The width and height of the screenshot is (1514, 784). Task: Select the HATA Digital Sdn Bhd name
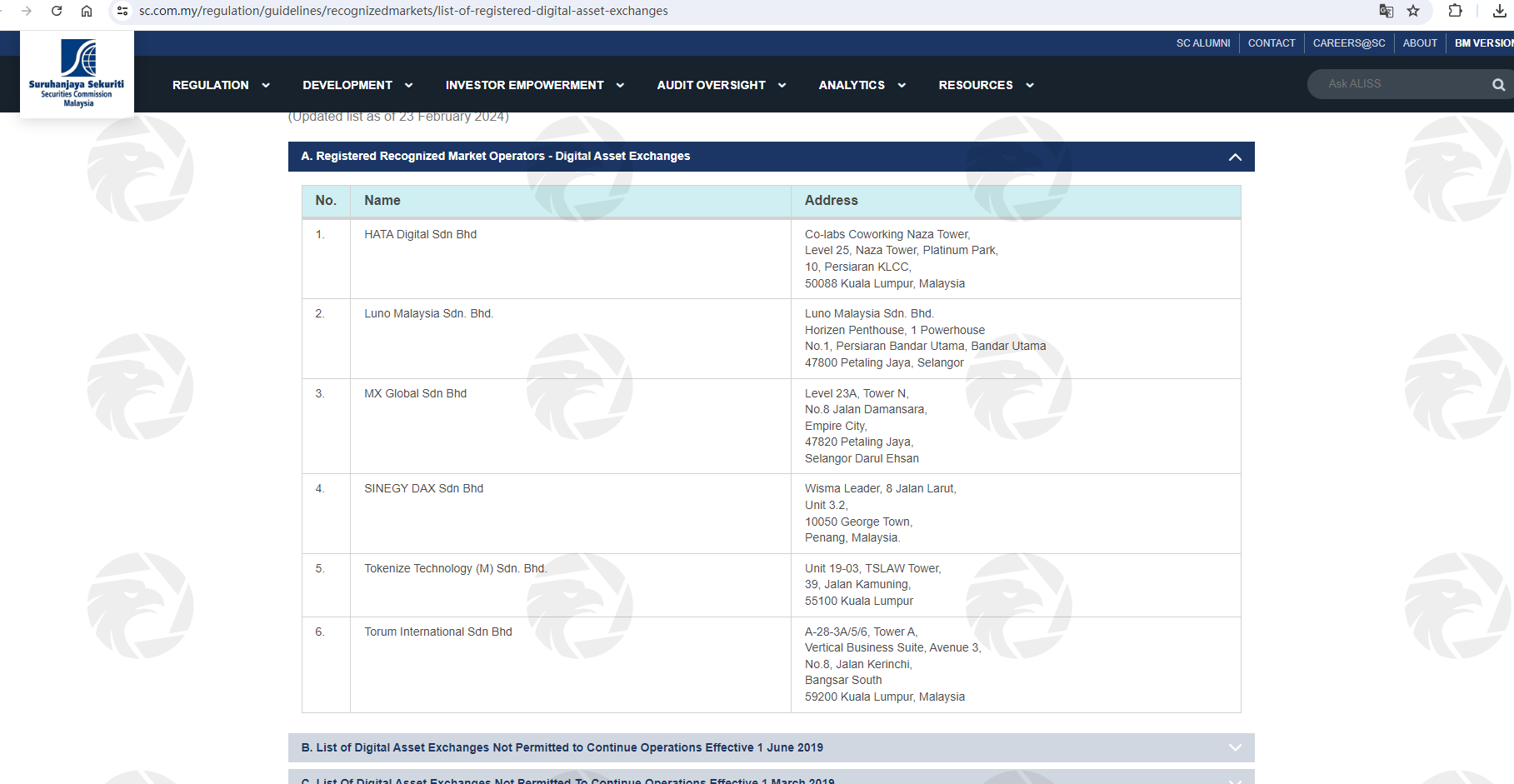[420, 234]
